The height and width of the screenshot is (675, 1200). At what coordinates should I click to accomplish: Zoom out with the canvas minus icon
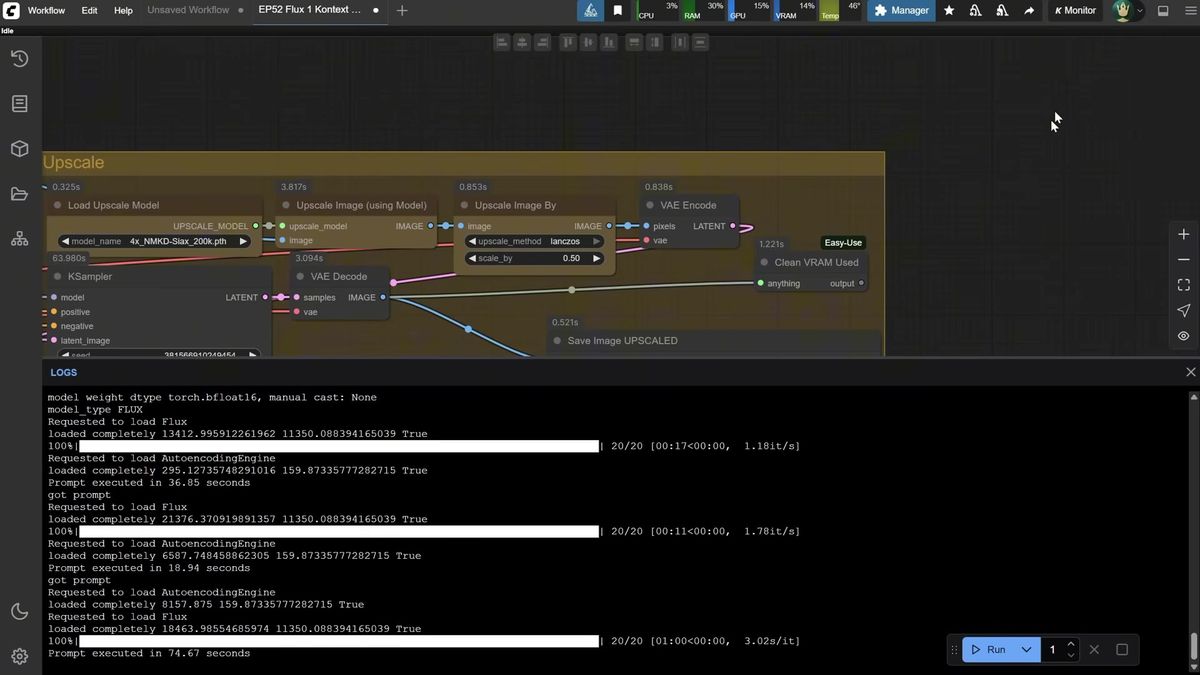click(x=1184, y=260)
